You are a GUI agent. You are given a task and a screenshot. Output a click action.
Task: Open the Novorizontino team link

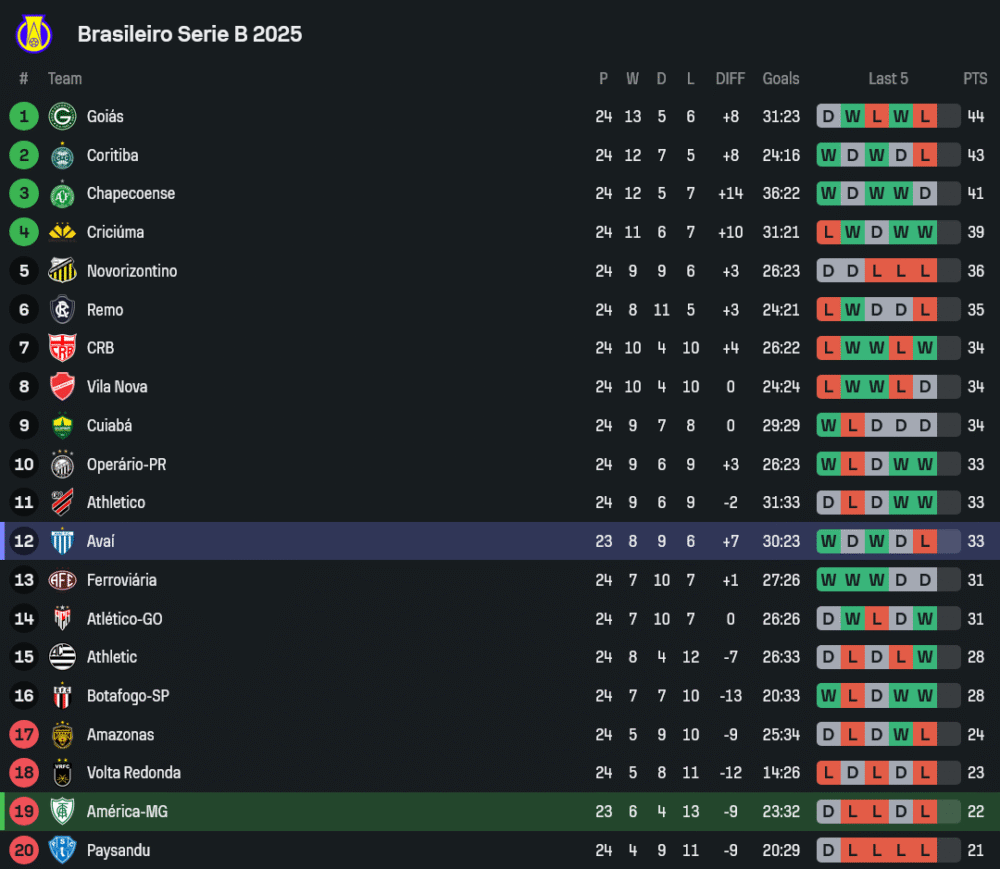[x=131, y=271]
